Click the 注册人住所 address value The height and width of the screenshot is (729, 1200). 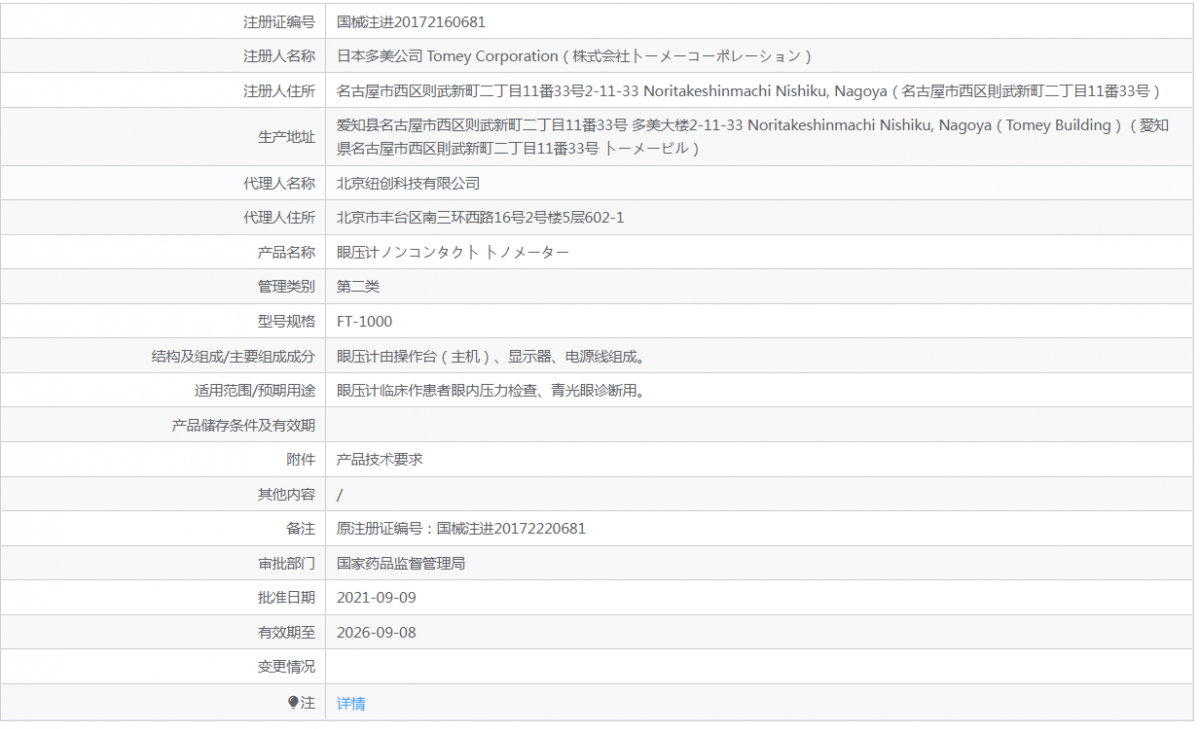pos(749,91)
